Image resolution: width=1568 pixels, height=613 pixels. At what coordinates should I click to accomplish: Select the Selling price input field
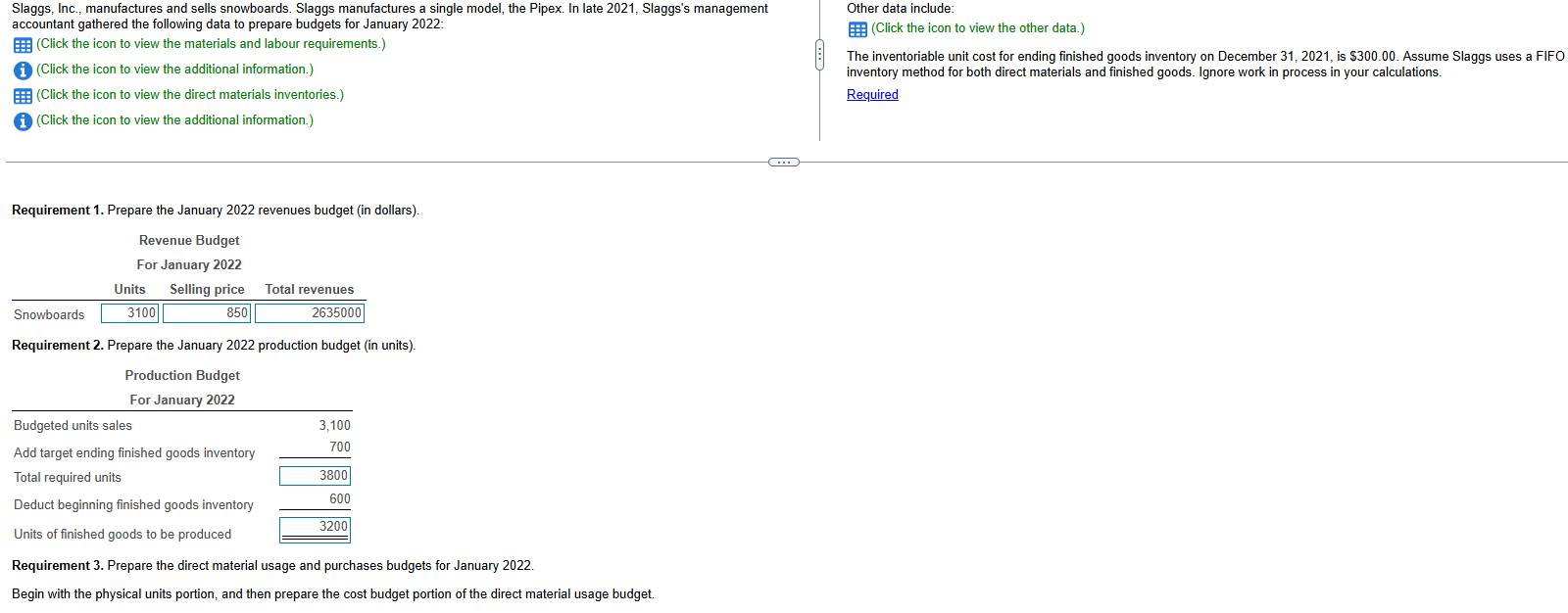click(x=207, y=313)
